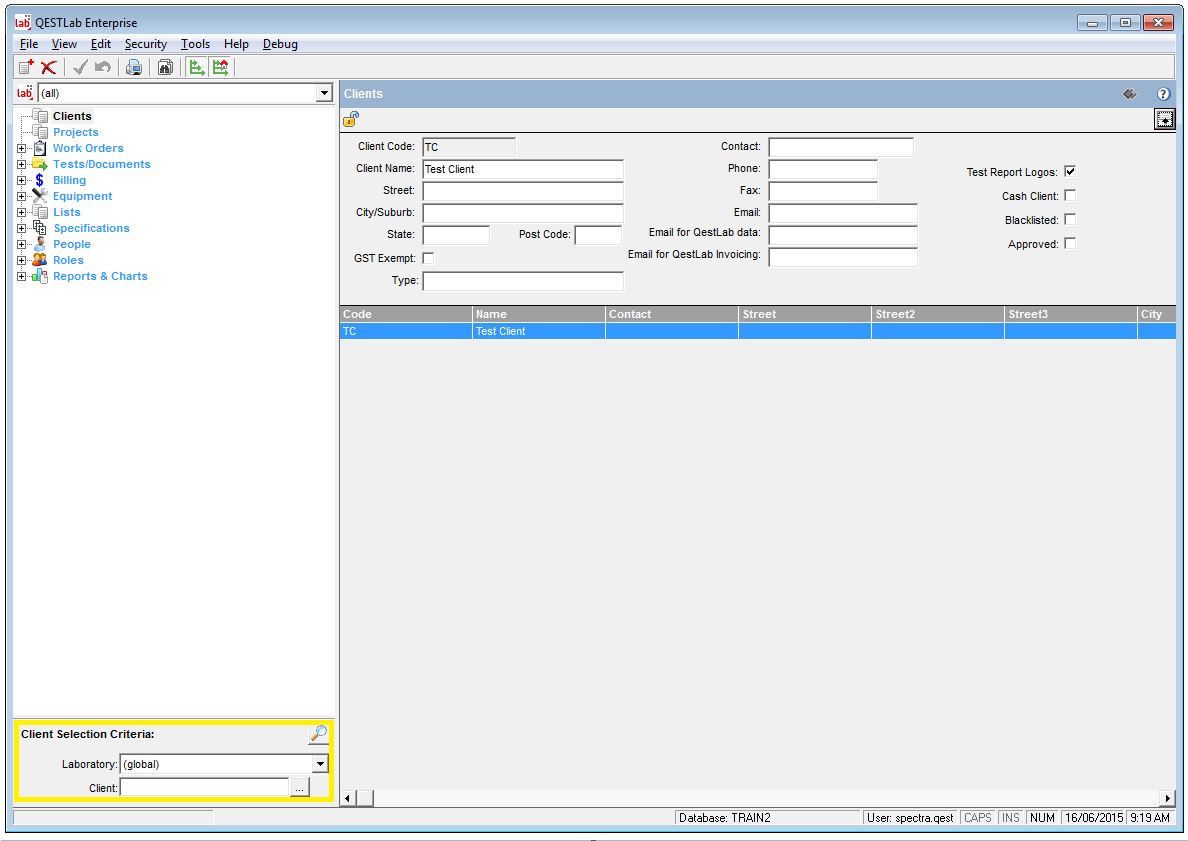Click the red X delete icon
The height and width of the screenshot is (841, 1188).
[x=48, y=67]
